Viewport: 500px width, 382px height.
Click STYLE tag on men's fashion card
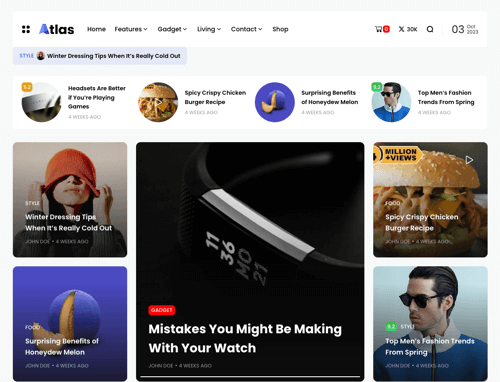(x=407, y=326)
